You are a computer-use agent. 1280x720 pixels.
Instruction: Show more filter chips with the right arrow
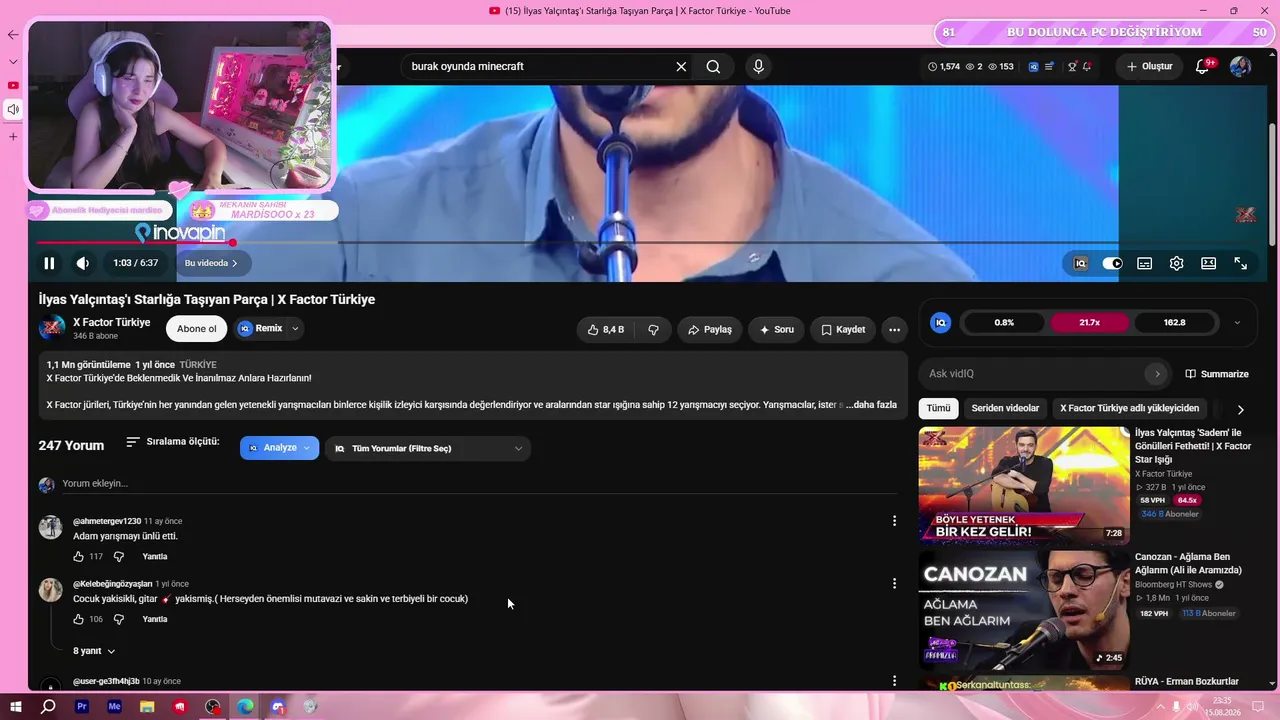[1240, 409]
